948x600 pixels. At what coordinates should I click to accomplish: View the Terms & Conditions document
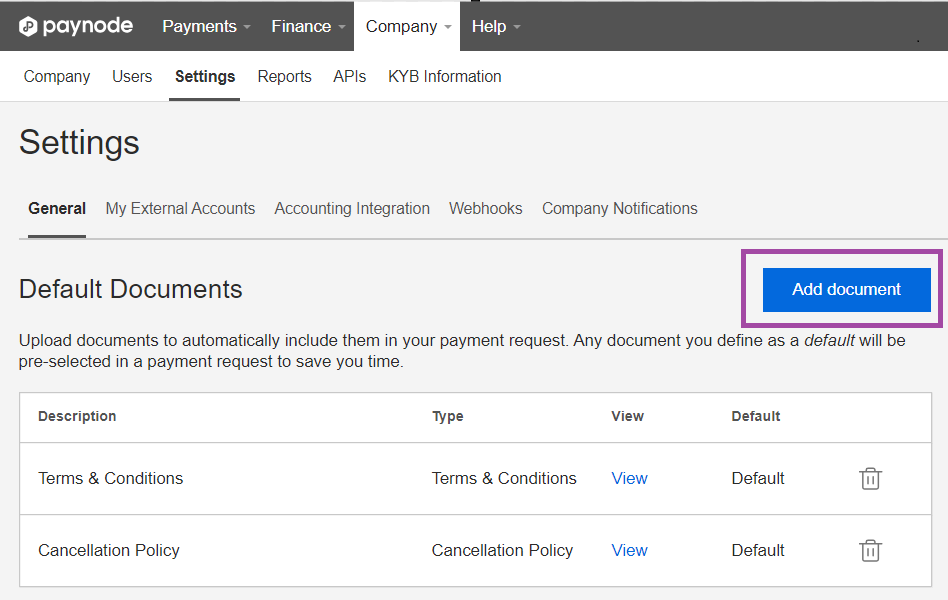point(629,479)
